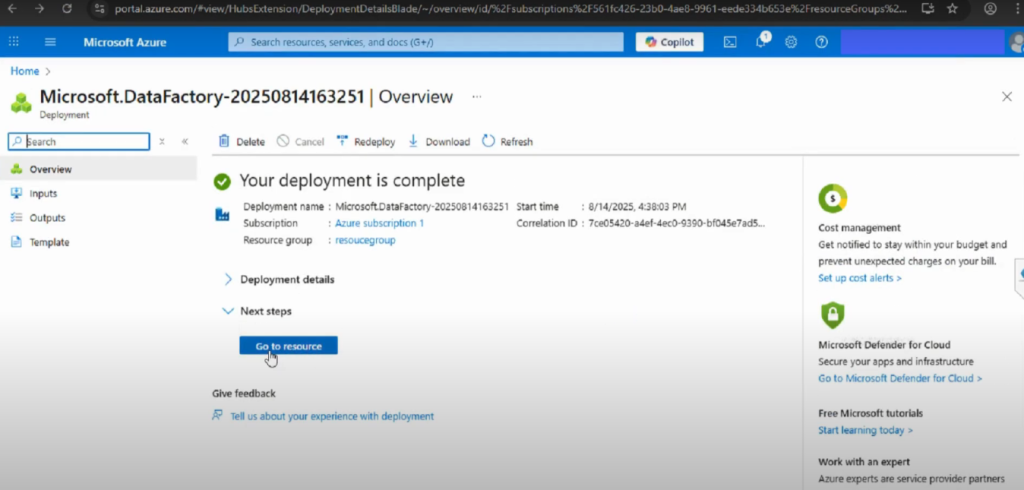Reload the page in browser
This screenshot has height=490, width=1024.
point(67,8)
